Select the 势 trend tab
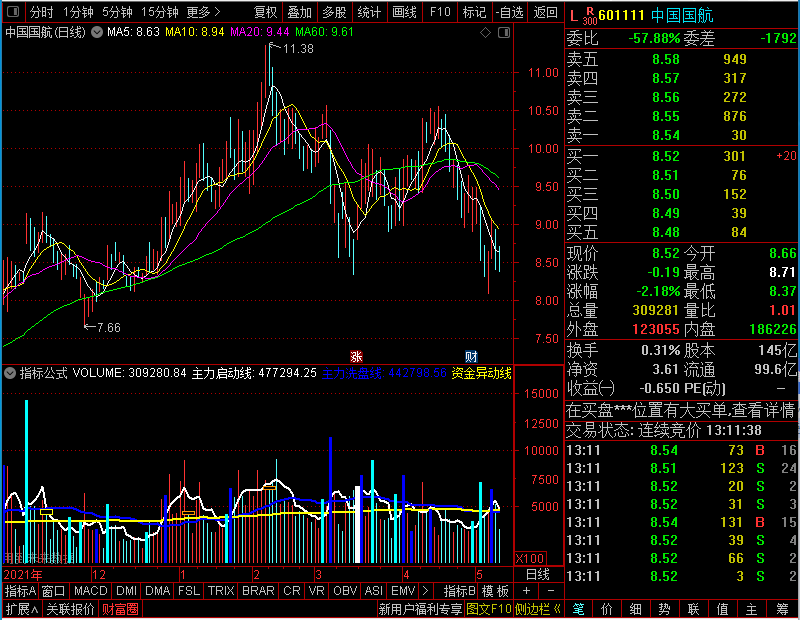The image size is (800, 620). point(664,609)
